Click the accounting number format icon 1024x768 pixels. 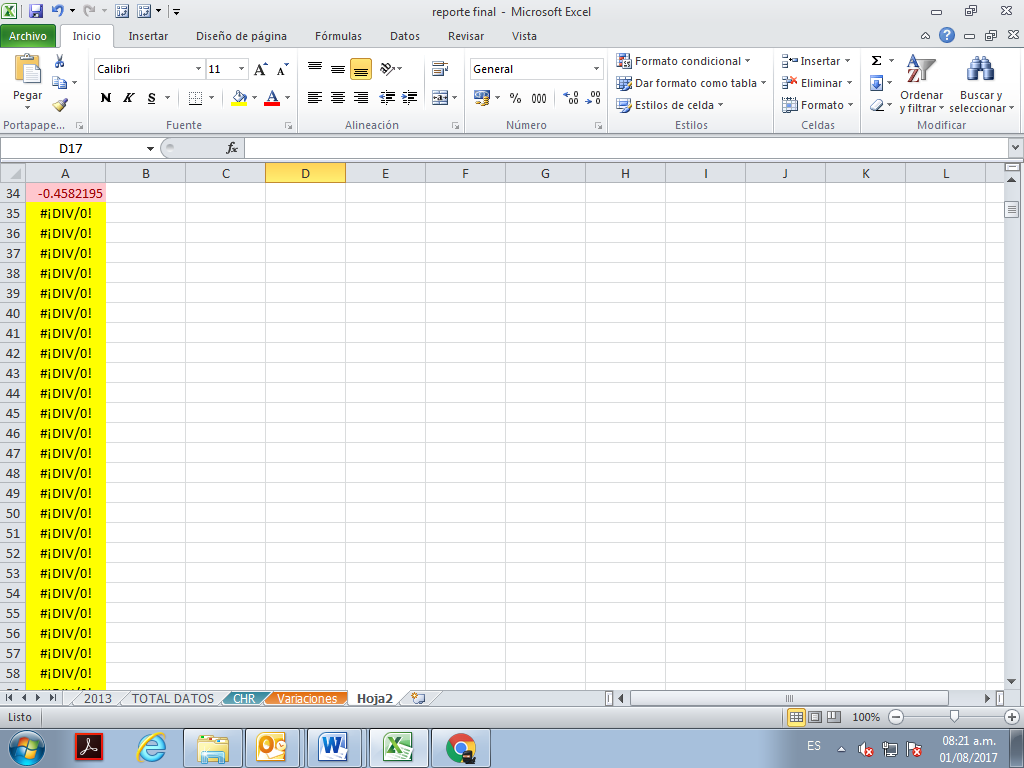(x=482, y=98)
